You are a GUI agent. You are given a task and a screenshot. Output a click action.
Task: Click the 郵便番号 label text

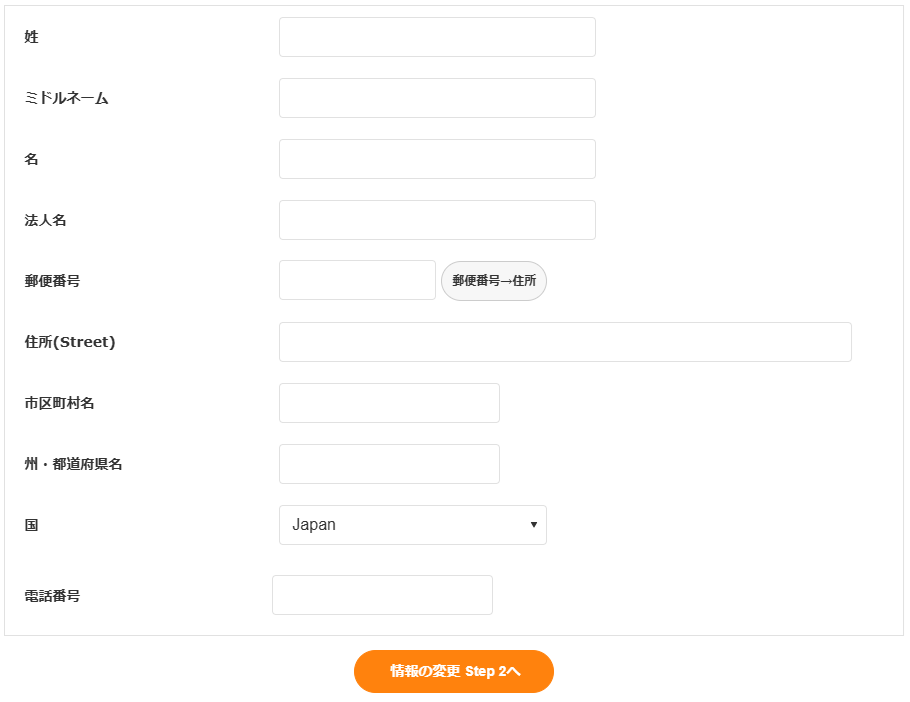(52, 281)
